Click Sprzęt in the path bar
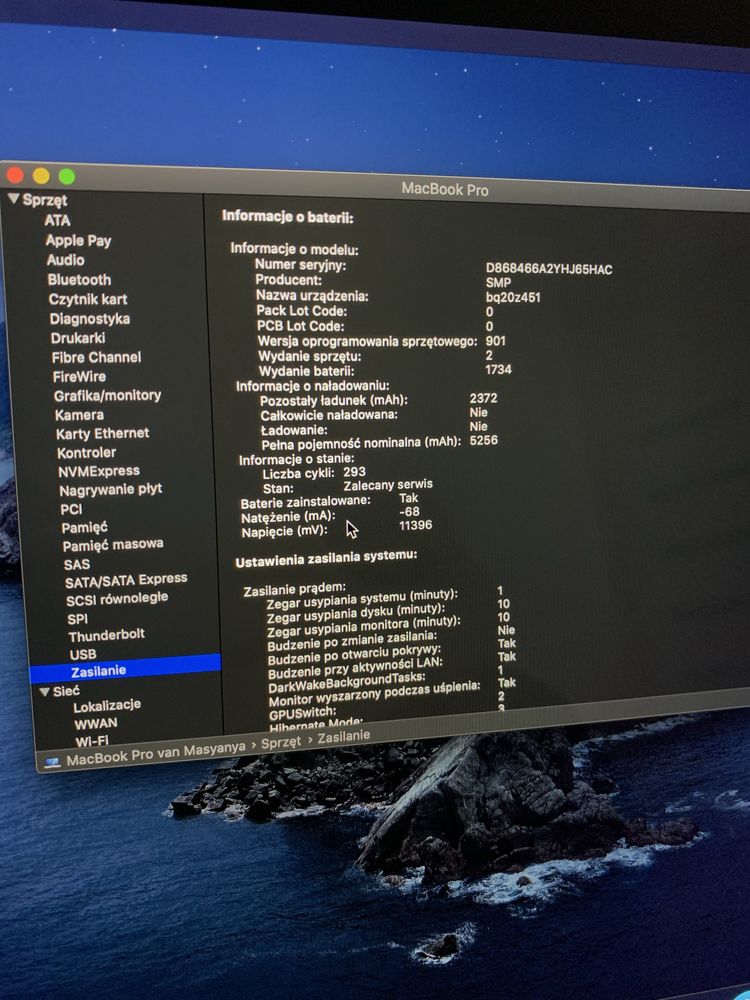Screen dimensions: 750x1000 click(x=281, y=742)
